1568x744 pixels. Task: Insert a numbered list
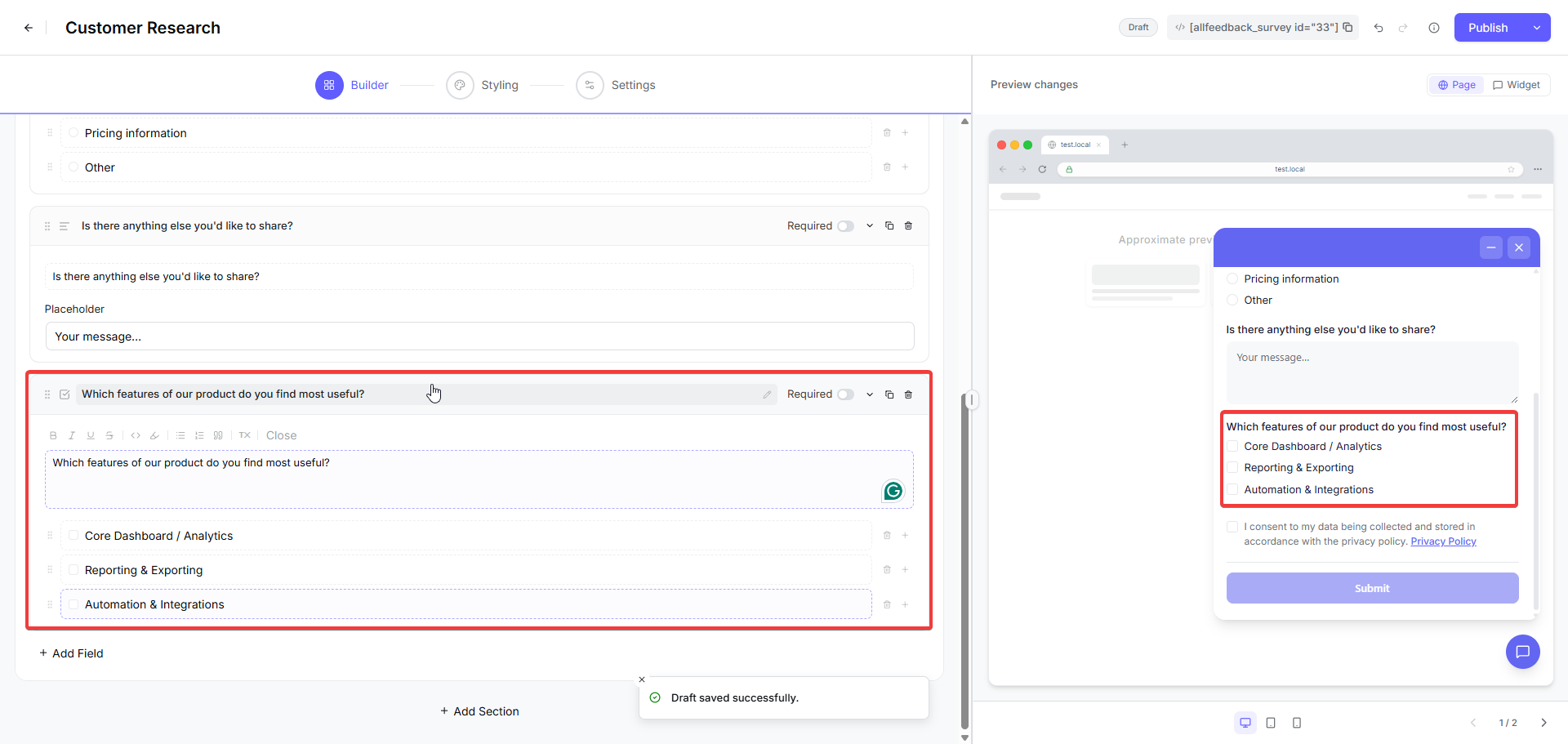(x=199, y=435)
